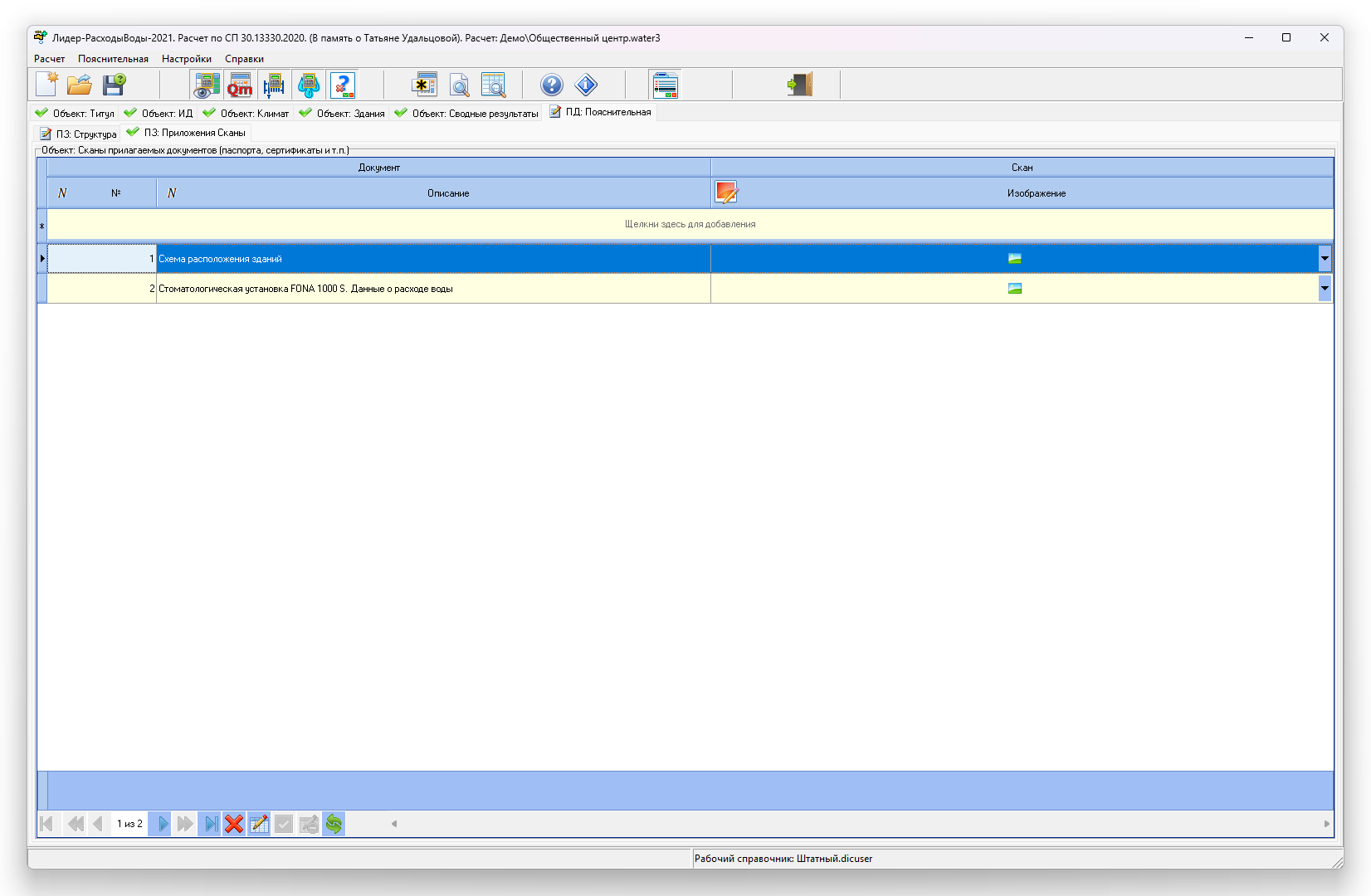
Task: Click the Скан group header
Action: click(x=1022, y=168)
